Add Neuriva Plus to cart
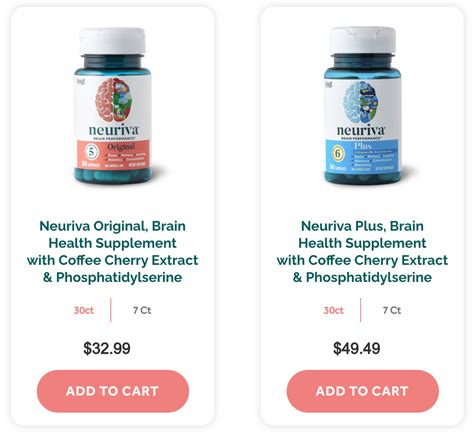474x434 pixels. (363, 391)
